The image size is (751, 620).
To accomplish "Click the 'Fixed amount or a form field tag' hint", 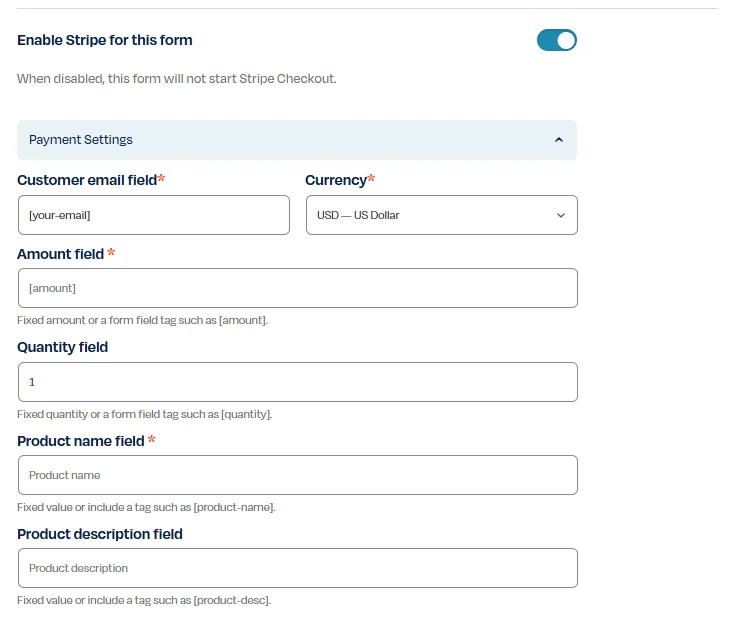I will (x=142, y=320).
